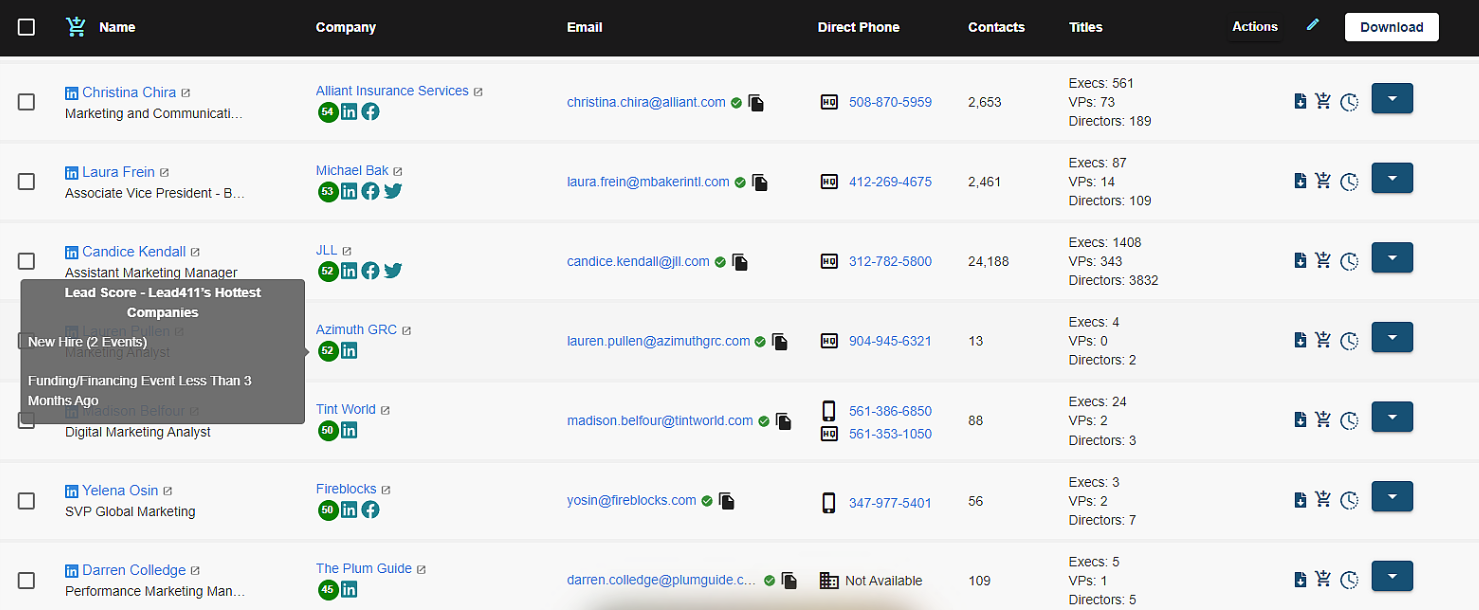The image size is (1479, 610).
Task: Open actions dropdown for Madison Belfour's row
Action: [x=1392, y=417]
